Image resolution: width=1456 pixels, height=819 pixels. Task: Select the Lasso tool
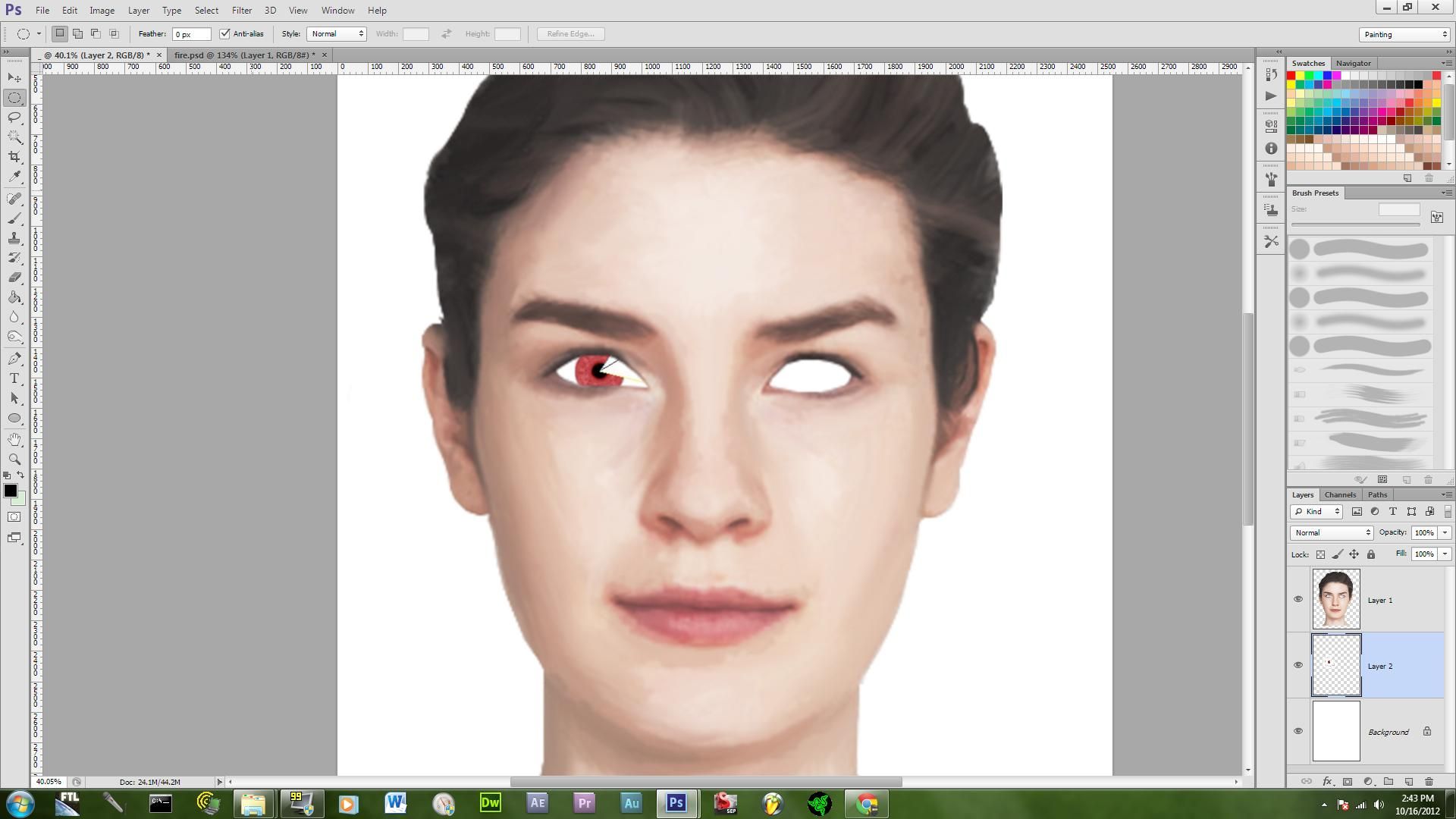[14, 118]
